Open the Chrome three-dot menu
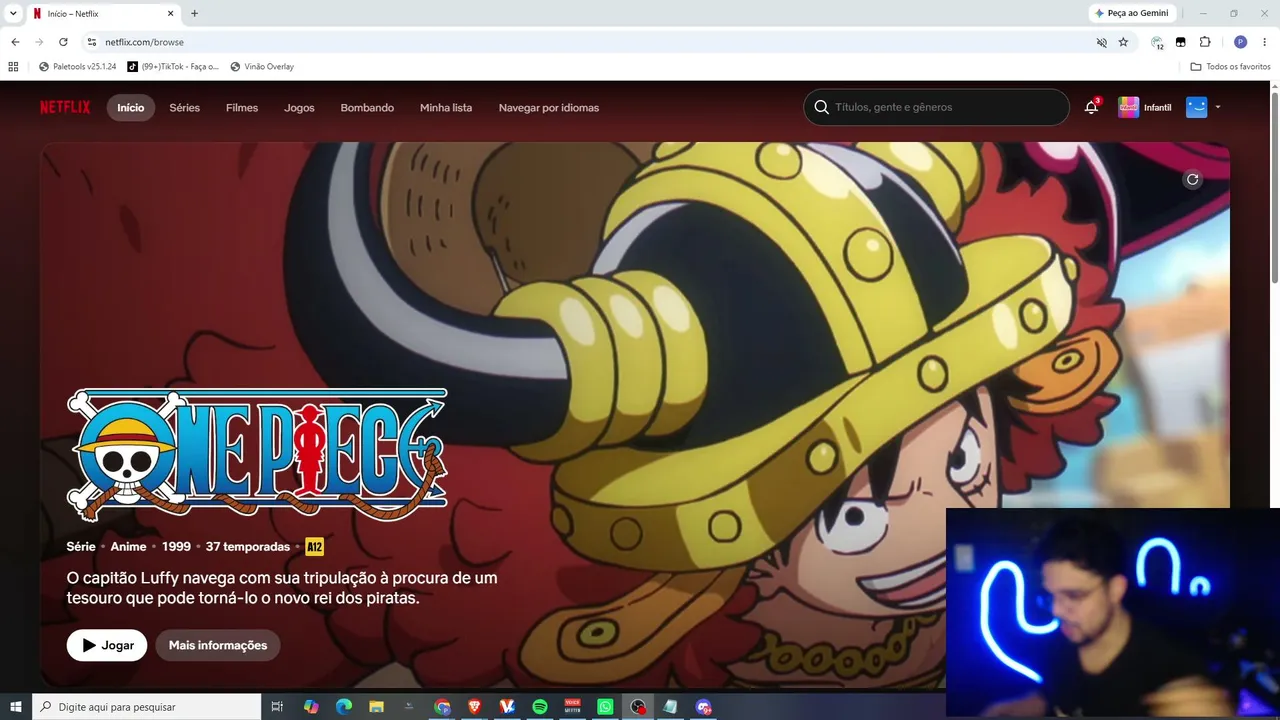This screenshot has height=720, width=1280. [x=1264, y=42]
